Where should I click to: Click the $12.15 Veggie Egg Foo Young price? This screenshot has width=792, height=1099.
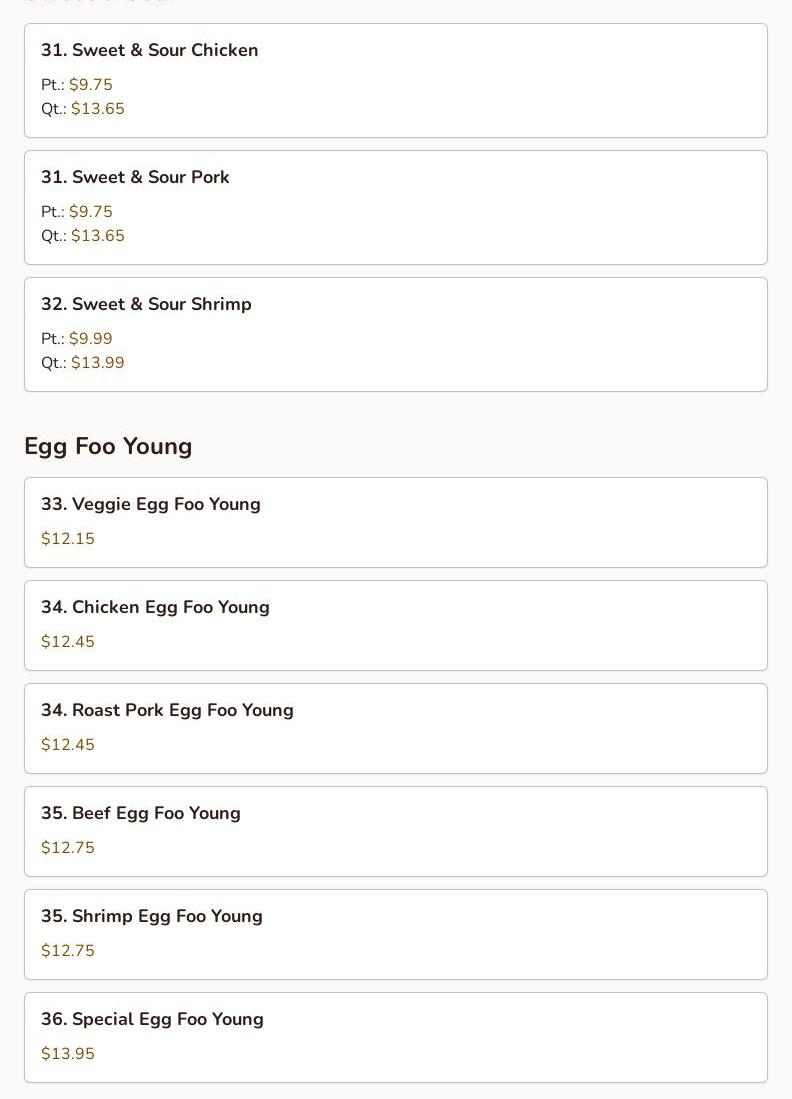click(x=68, y=538)
